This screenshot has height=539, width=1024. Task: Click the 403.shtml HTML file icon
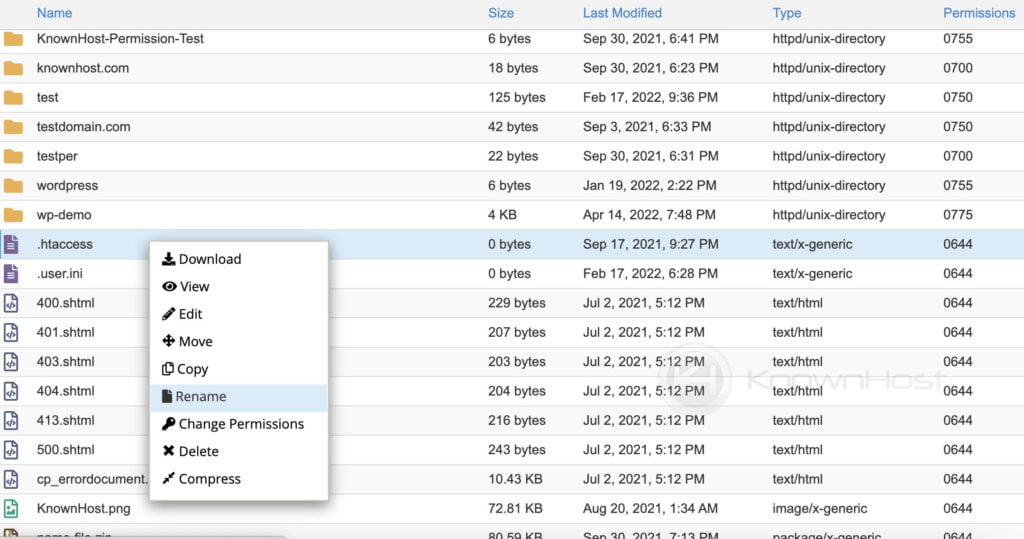[x=11, y=362]
